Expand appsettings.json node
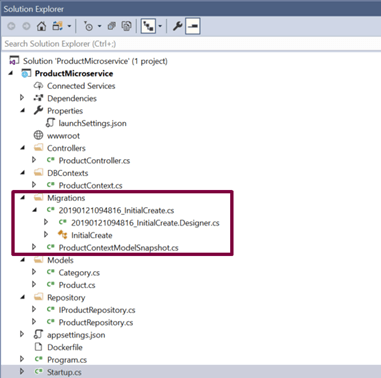Screen dimensions: 381x378 coord(22,334)
